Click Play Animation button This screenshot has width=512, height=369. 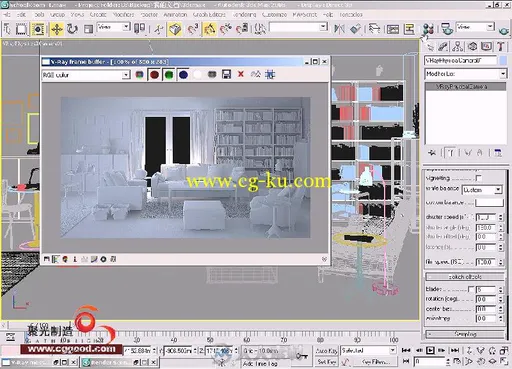click(430, 350)
